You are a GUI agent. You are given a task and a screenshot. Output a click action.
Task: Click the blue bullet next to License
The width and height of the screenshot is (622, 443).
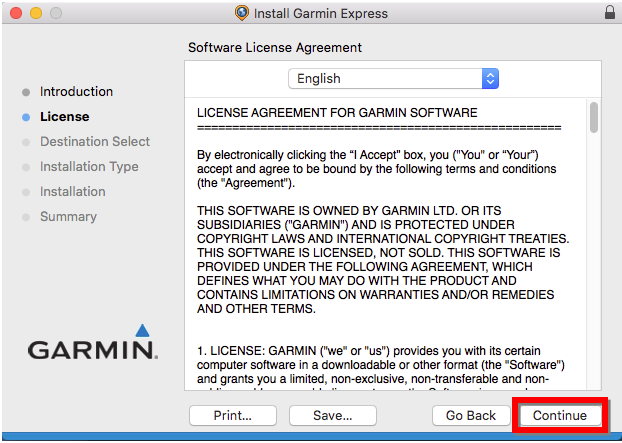click(26, 117)
